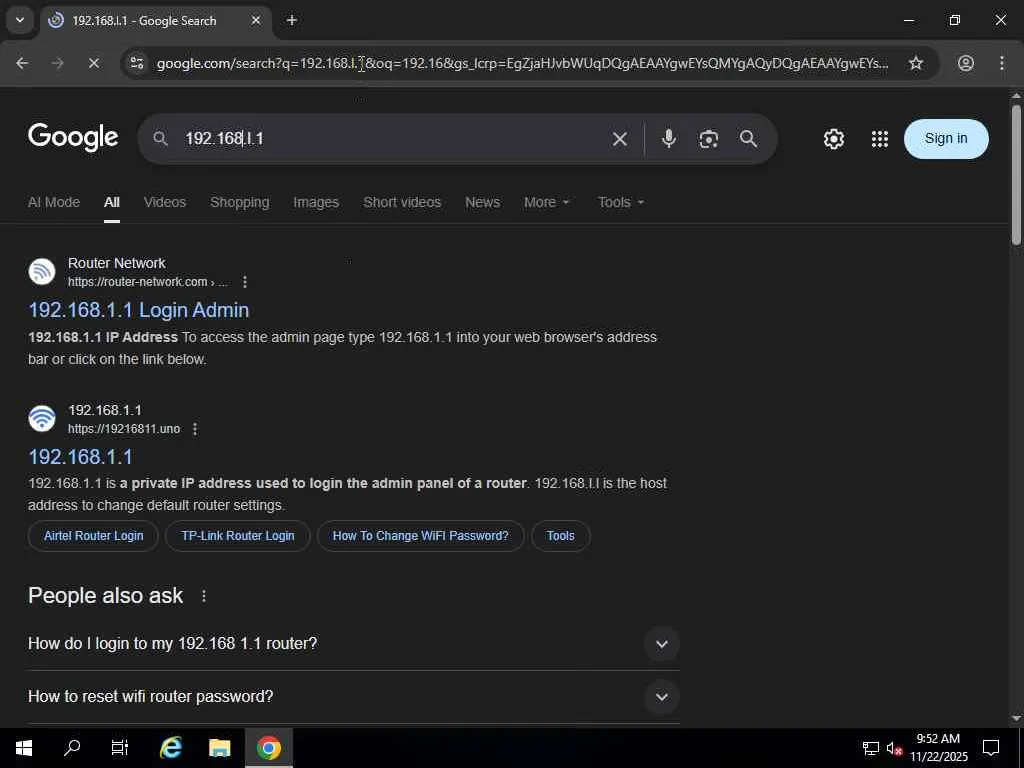Click the blue magnifier search button
Screen dimensions: 1024x768
748,138
